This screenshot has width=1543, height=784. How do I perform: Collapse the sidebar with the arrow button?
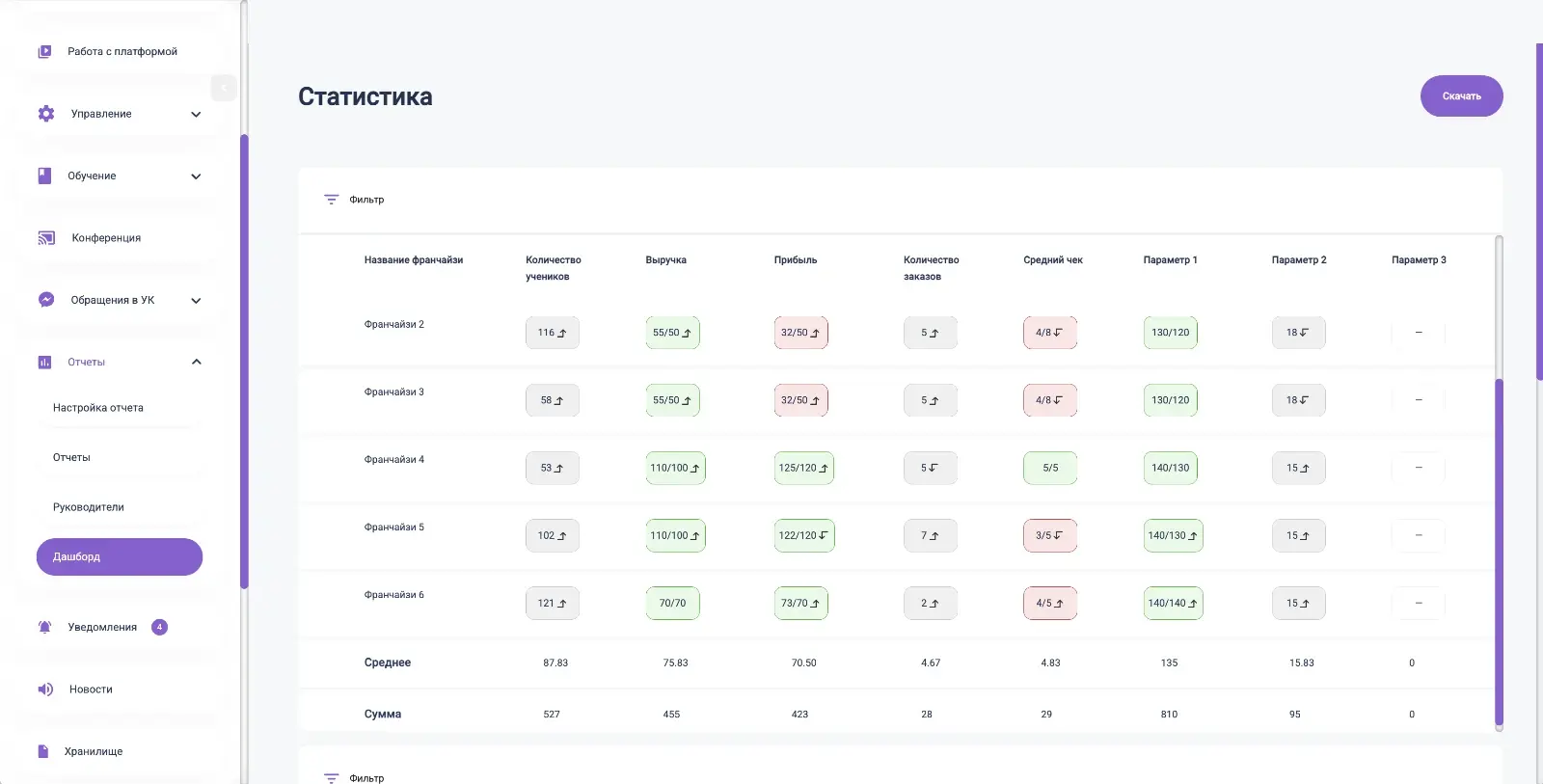coord(224,88)
